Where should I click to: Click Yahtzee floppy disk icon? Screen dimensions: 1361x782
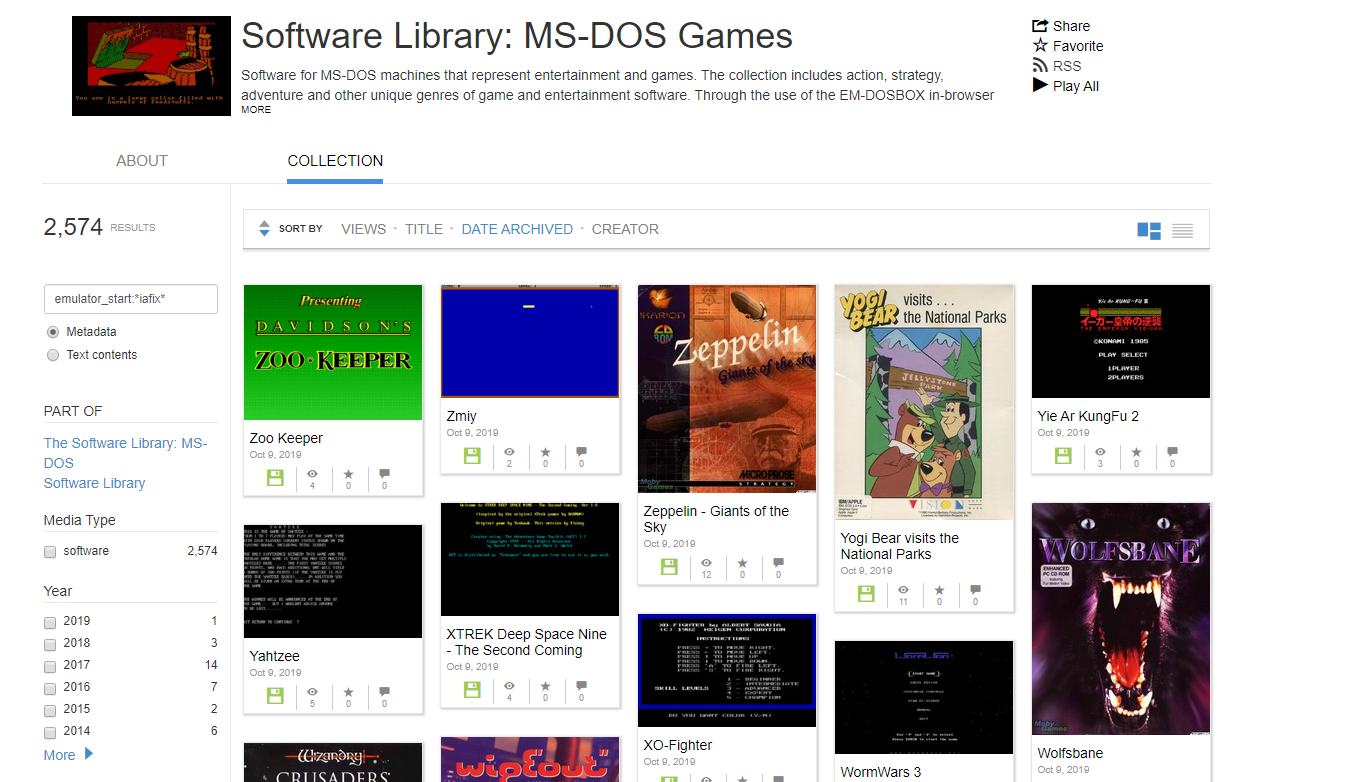tap(276, 695)
